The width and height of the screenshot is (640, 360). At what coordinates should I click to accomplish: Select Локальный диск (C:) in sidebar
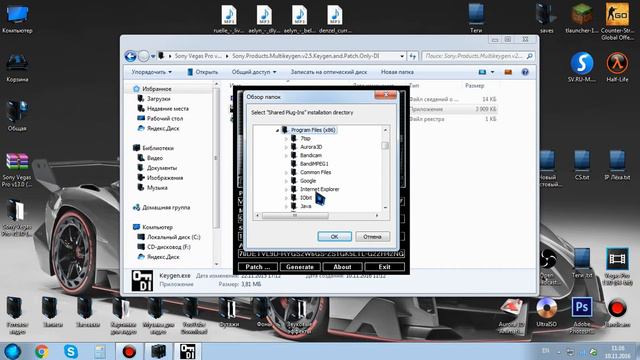[x=173, y=237]
